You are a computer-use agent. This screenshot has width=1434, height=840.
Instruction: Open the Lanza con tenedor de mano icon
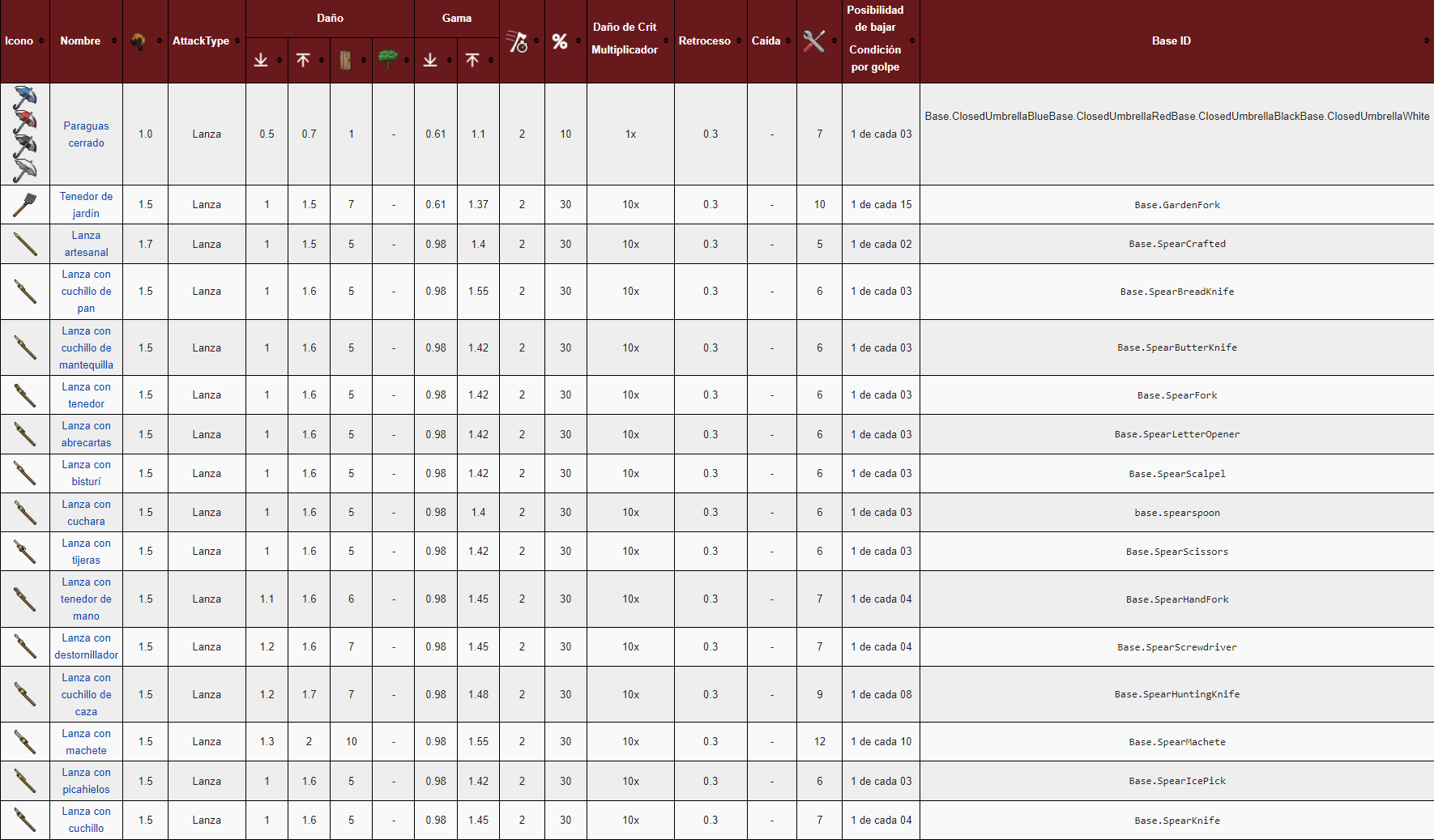(x=25, y=599)
